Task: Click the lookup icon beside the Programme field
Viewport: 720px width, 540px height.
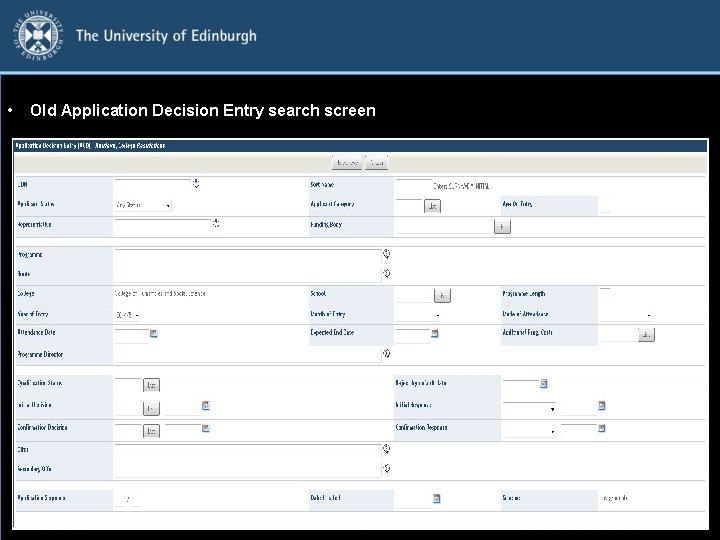Action: (x=387, y=254)
